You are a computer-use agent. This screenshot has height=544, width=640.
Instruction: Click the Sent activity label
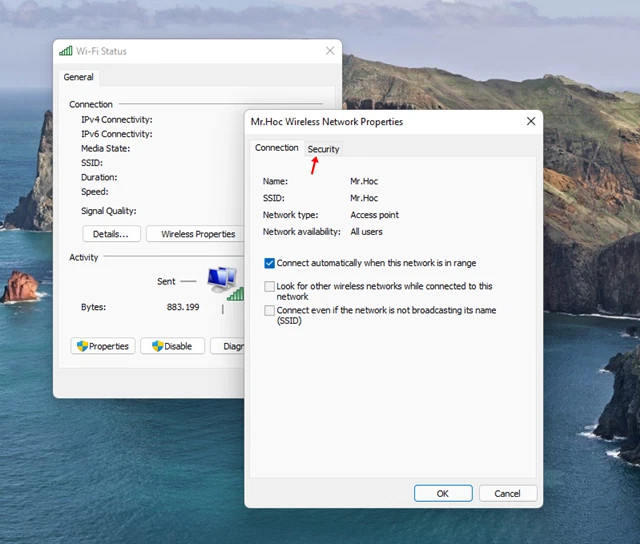coord(166,281)
